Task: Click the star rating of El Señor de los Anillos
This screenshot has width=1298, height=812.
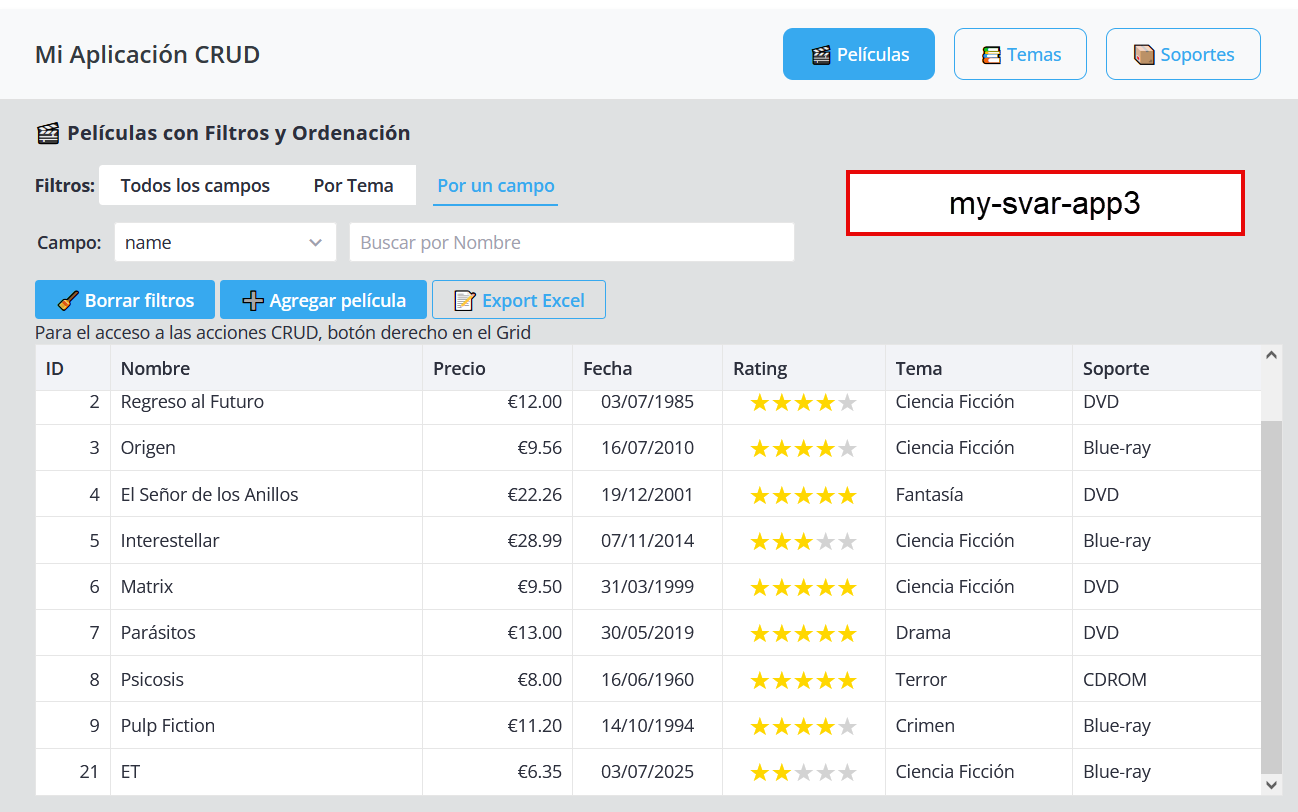Action: pos(804,494)
